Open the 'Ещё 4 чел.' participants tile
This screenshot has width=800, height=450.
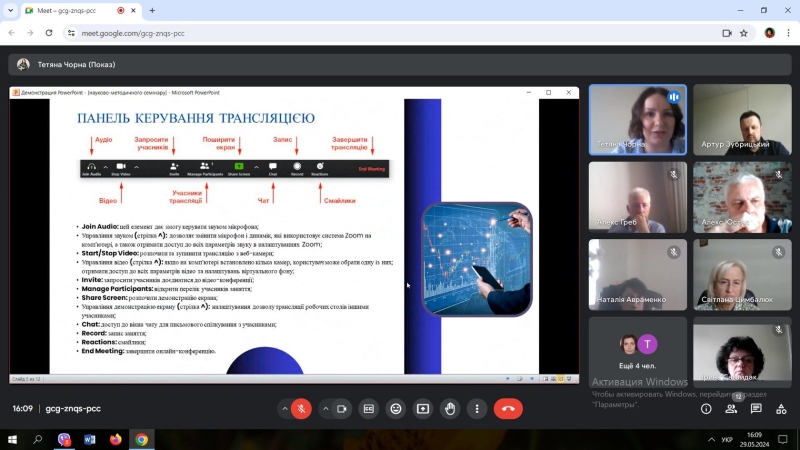click(x=638, y=353)
